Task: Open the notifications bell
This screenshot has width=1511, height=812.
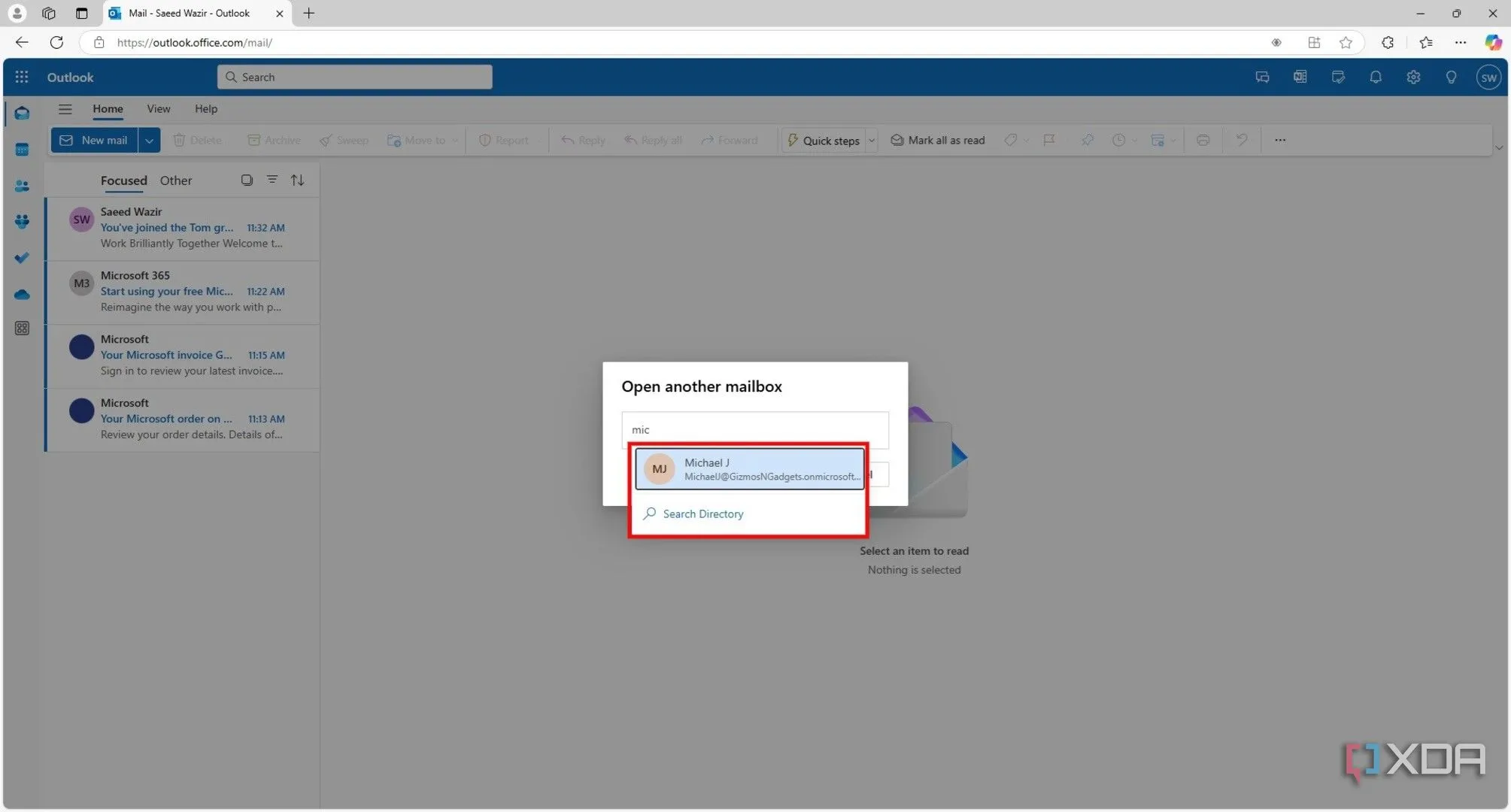Action: tap(1376, 77)
